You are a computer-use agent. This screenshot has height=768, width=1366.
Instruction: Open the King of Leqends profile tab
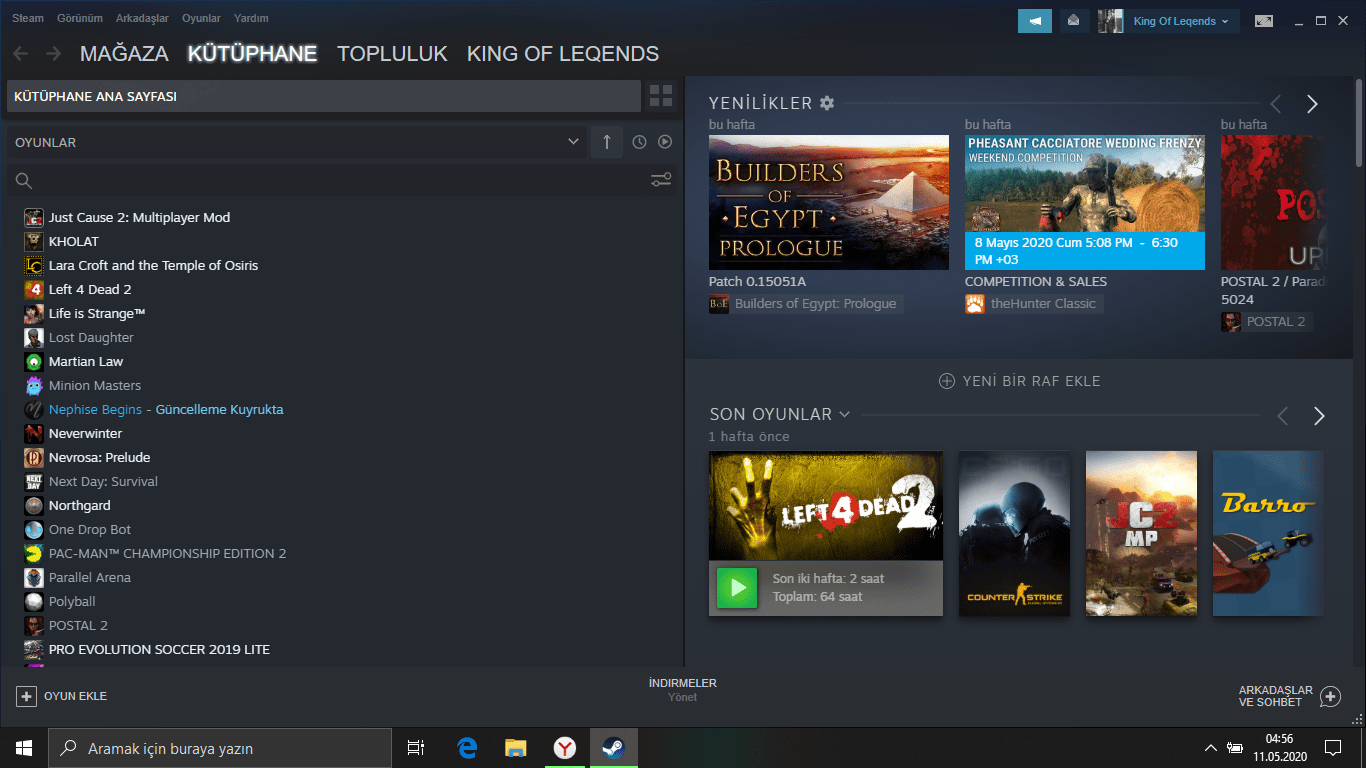(563, 54)
